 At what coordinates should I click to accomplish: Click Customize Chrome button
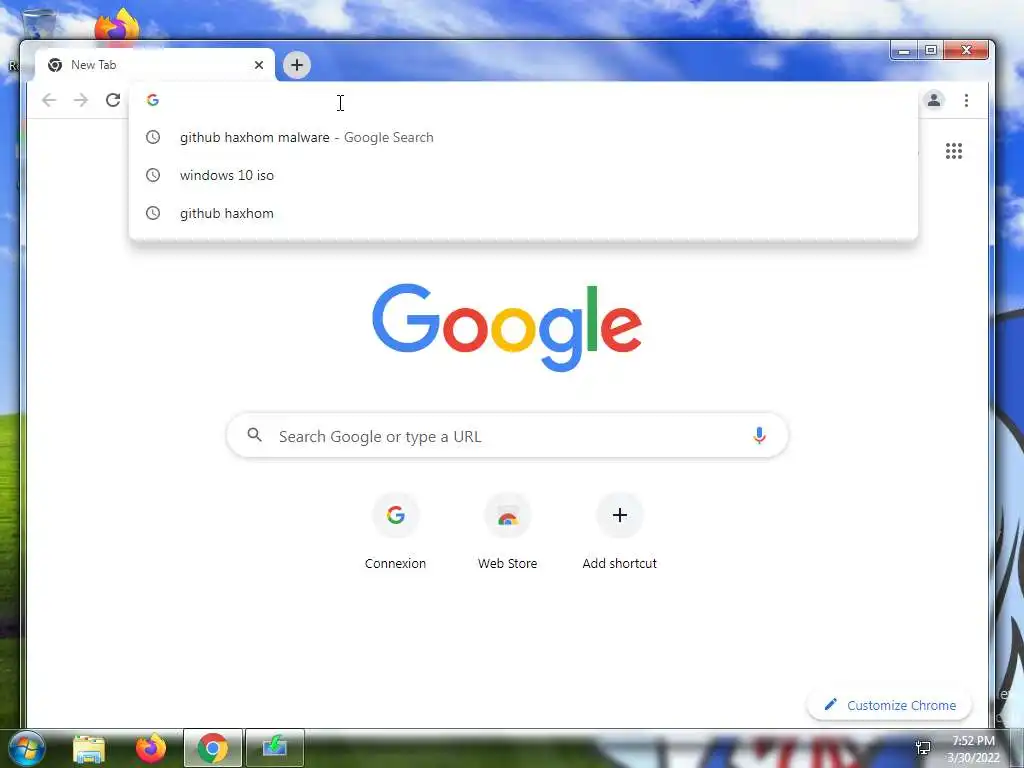click(x=889, y=705)
